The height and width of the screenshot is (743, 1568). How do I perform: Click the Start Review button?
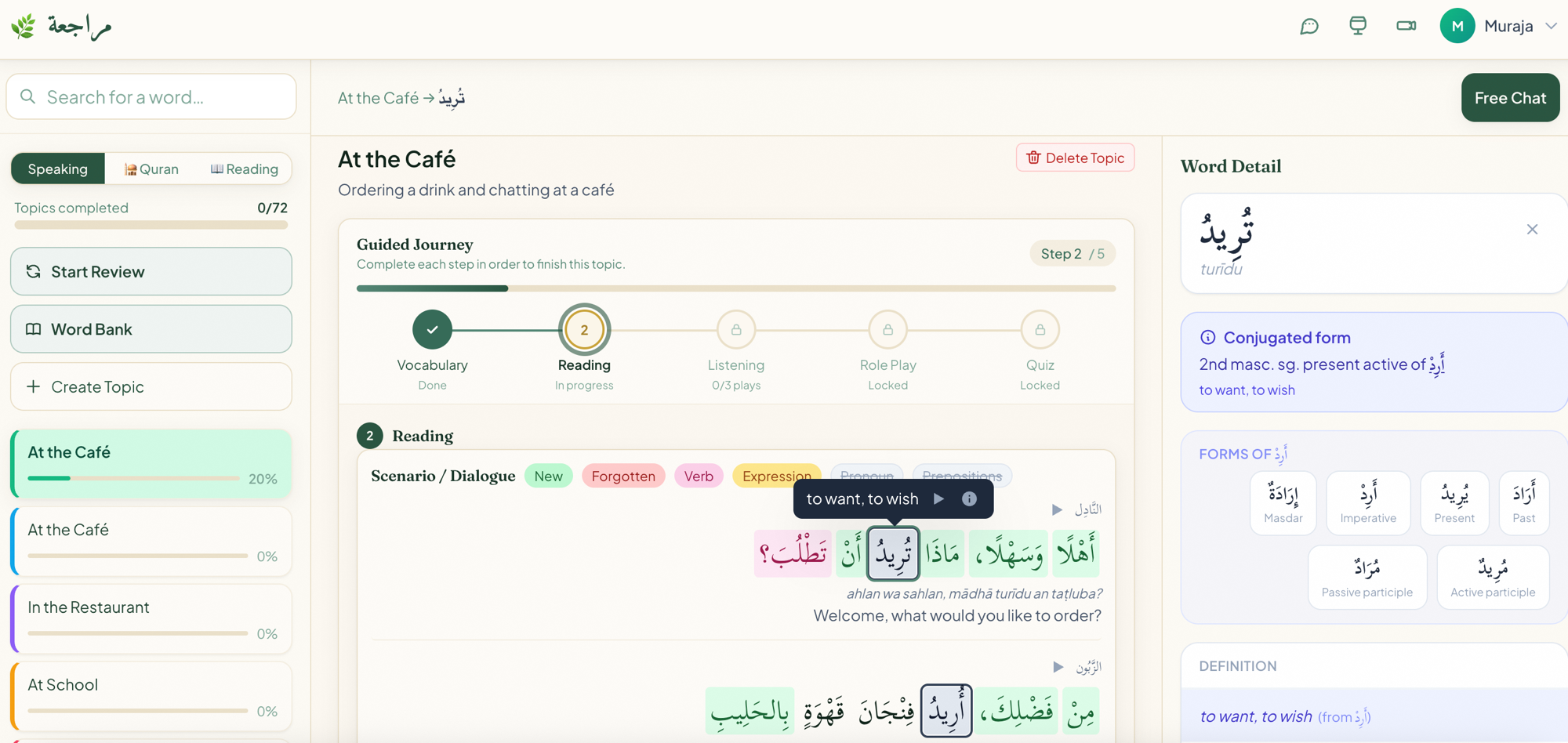(151, 271)
